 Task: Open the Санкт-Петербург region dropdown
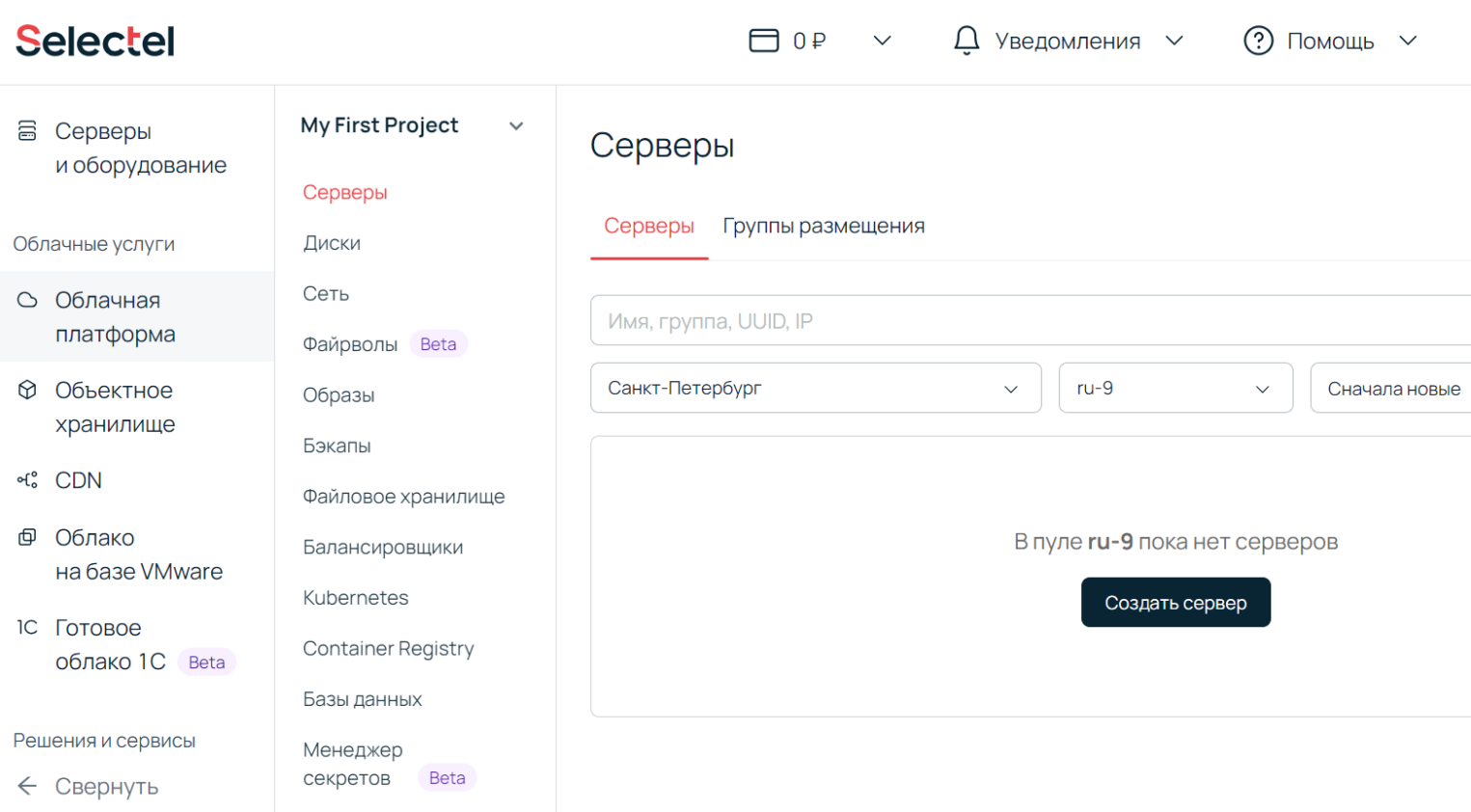(x=816, y=388)
